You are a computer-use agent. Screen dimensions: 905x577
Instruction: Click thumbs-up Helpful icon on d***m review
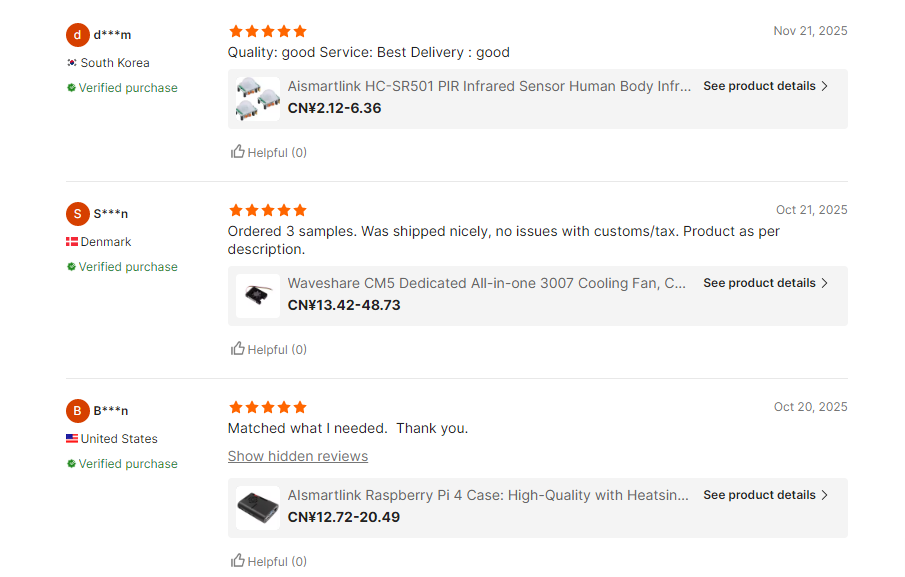click(238, 152)
